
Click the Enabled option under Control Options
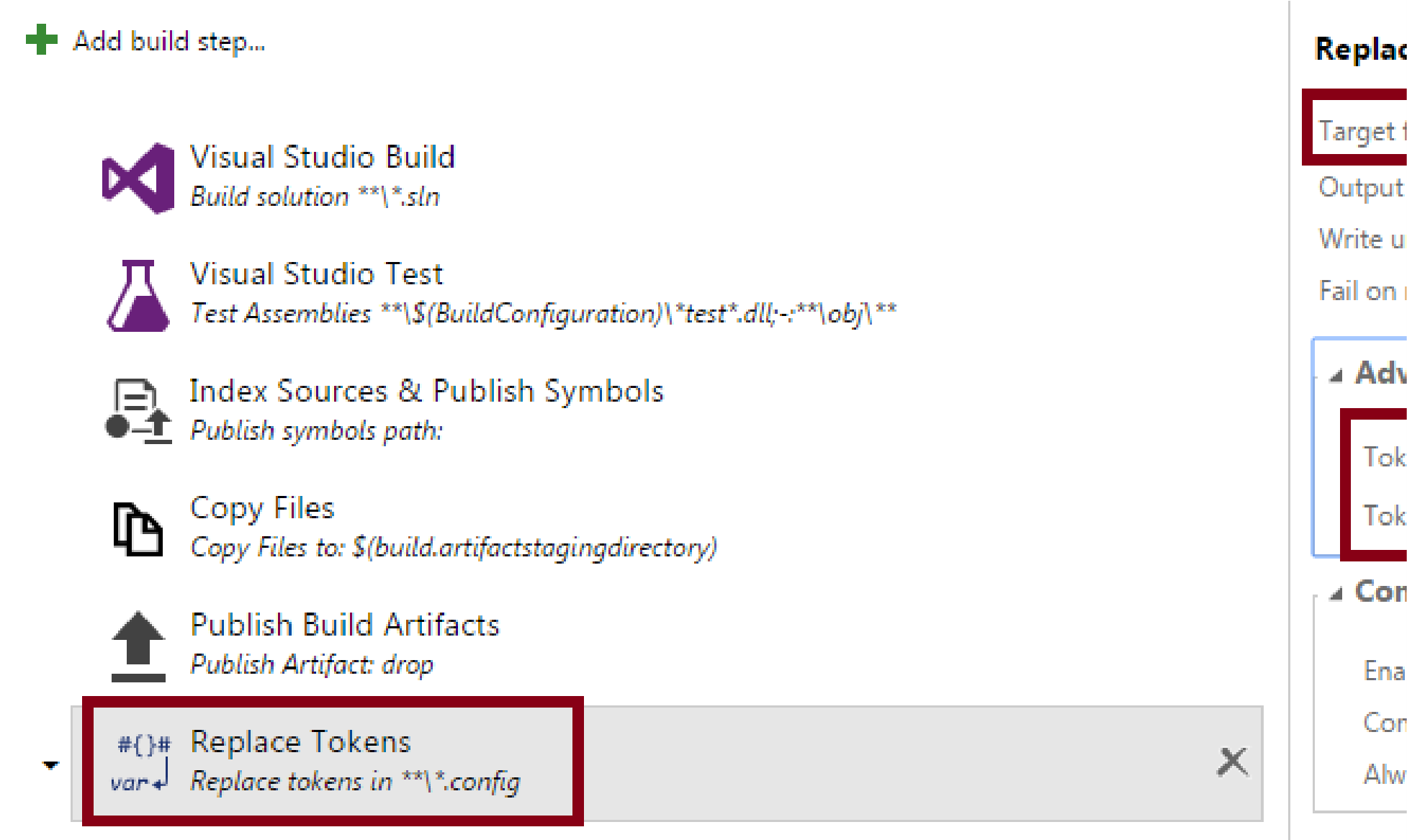(x=1385, y=671)
